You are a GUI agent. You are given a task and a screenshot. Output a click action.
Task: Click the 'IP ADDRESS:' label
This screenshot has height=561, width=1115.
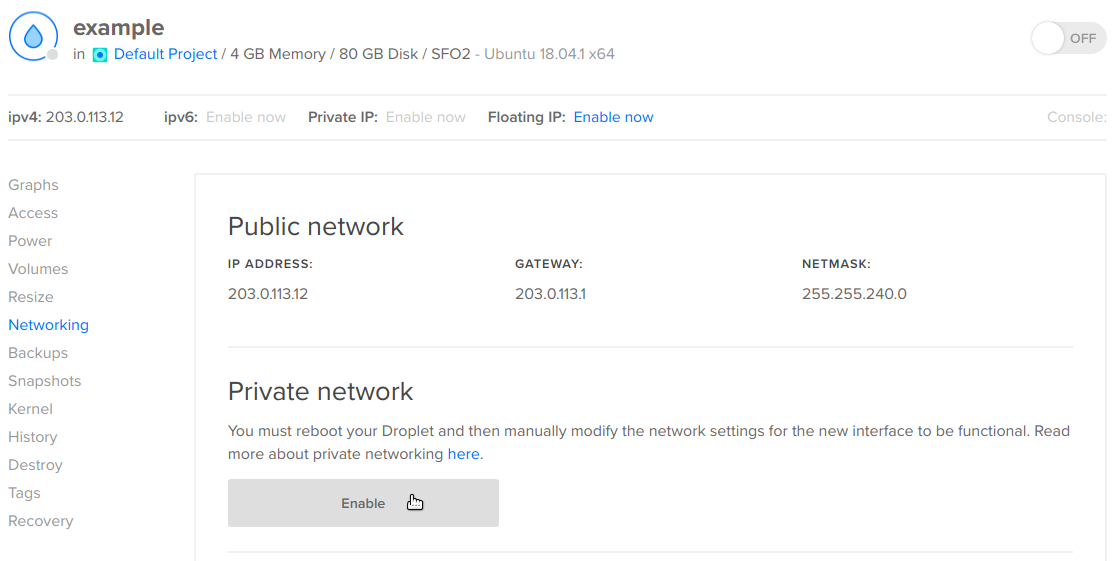coord(270,264)
